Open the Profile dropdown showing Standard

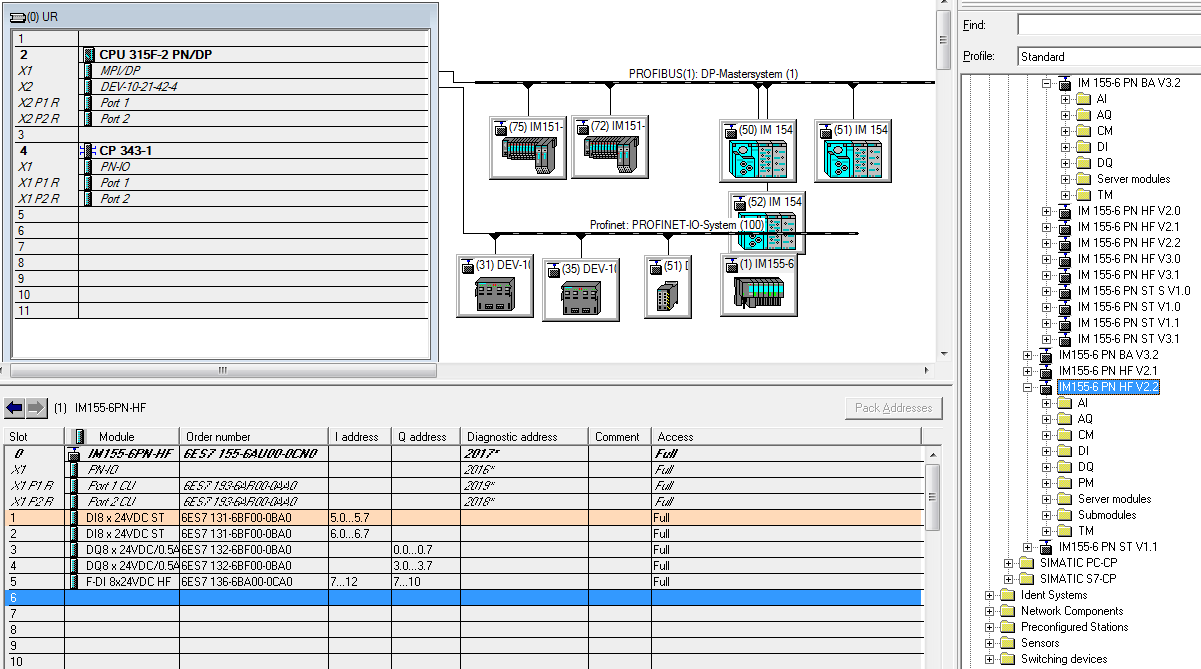coord(1109,57)
